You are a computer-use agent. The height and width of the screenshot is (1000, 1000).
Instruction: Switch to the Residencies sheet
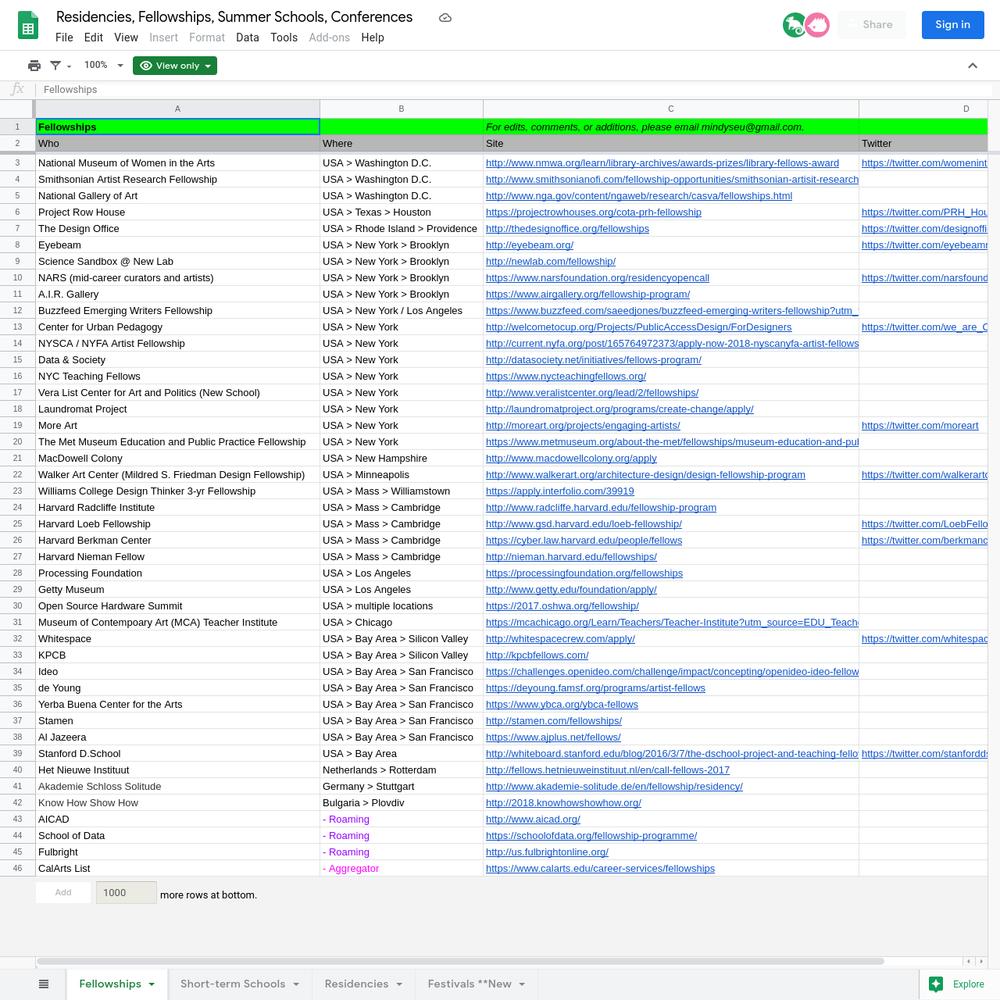357,984
